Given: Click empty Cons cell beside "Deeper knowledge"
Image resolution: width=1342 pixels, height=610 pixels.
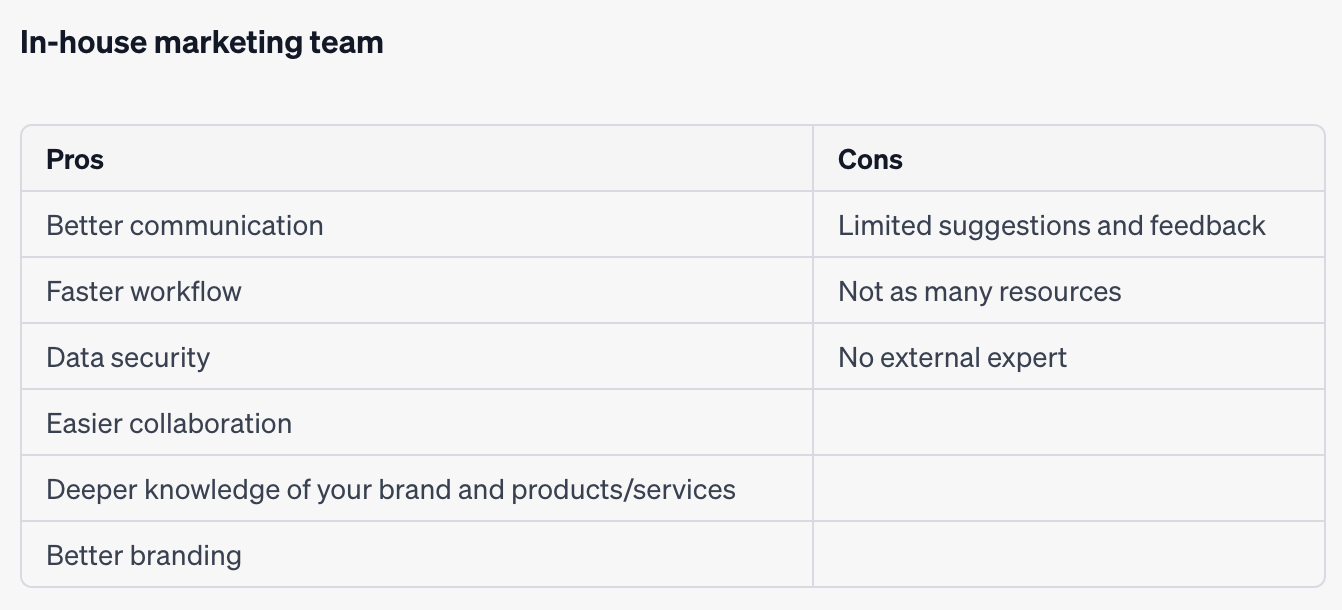Looking at the screenshot, I should tap(1068, 490).
